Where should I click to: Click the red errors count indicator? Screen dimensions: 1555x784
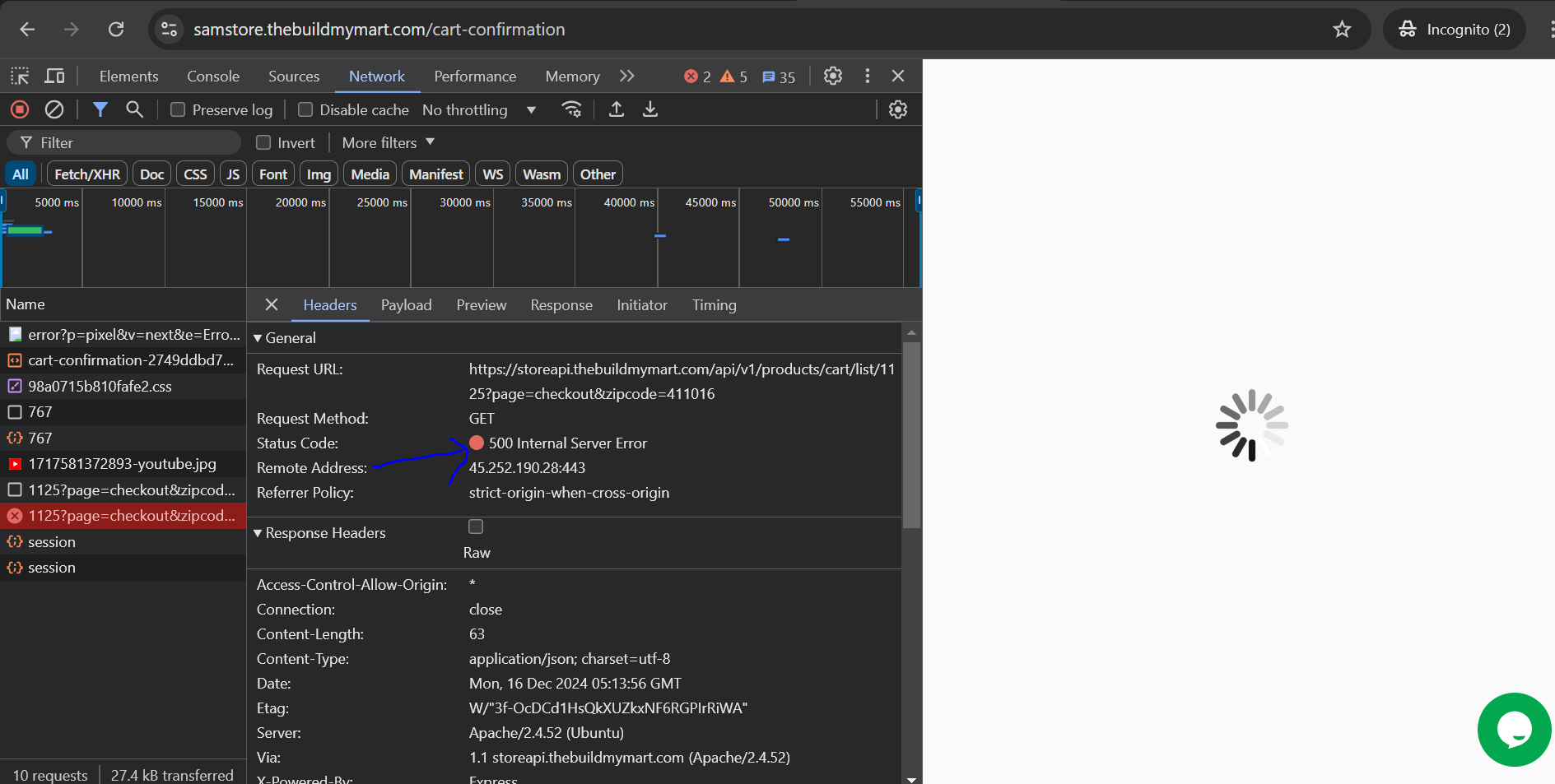(697, 77)
